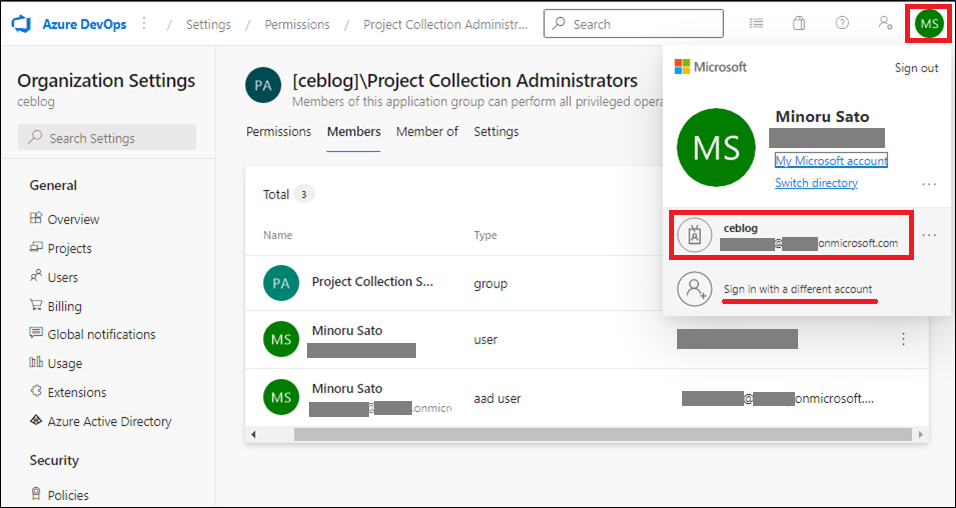
Task: Open Billing in the settings sidebar
Action: (x=65, y=306)
